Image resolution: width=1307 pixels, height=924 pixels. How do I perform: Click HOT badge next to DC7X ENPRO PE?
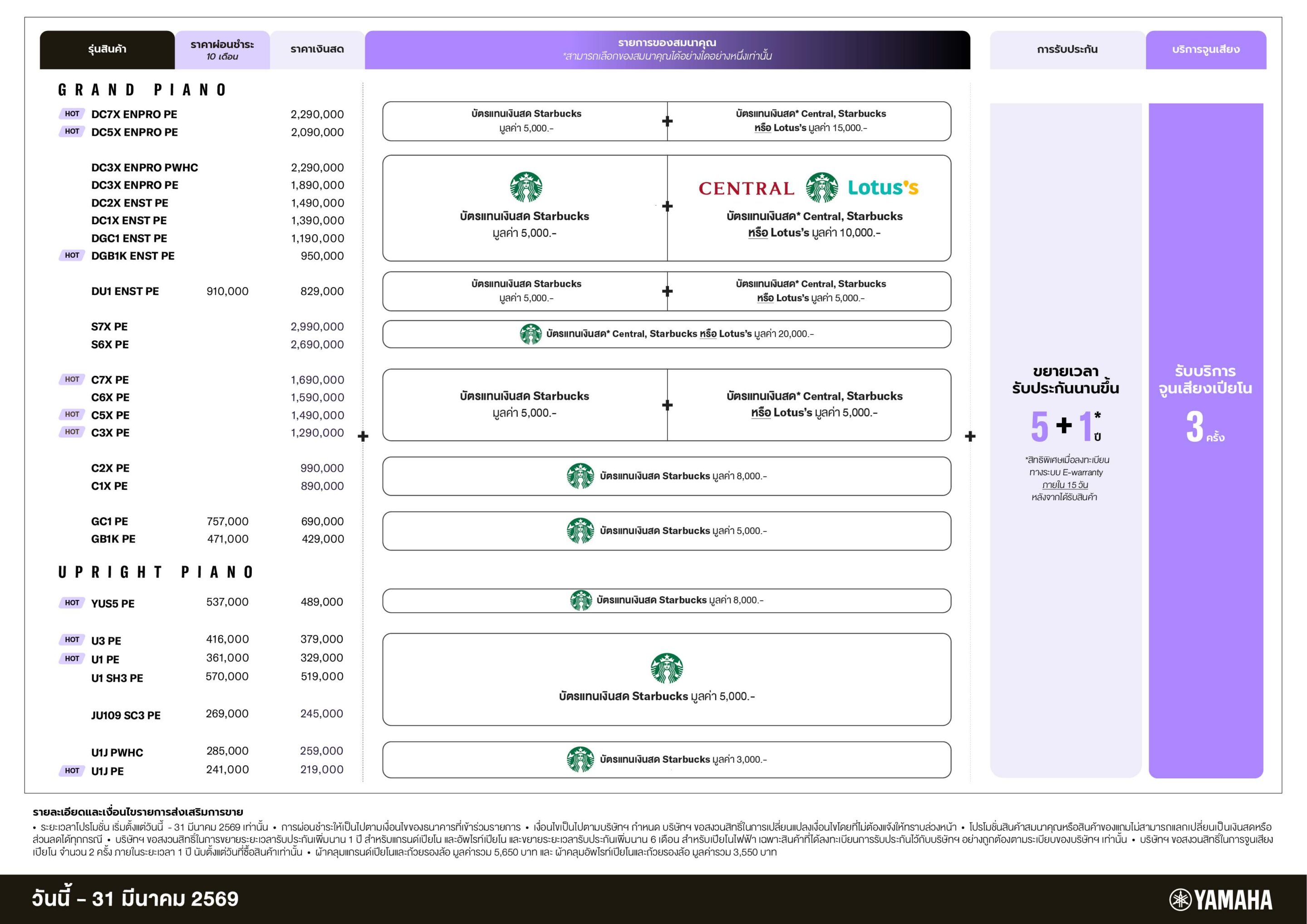pos(72,114)
